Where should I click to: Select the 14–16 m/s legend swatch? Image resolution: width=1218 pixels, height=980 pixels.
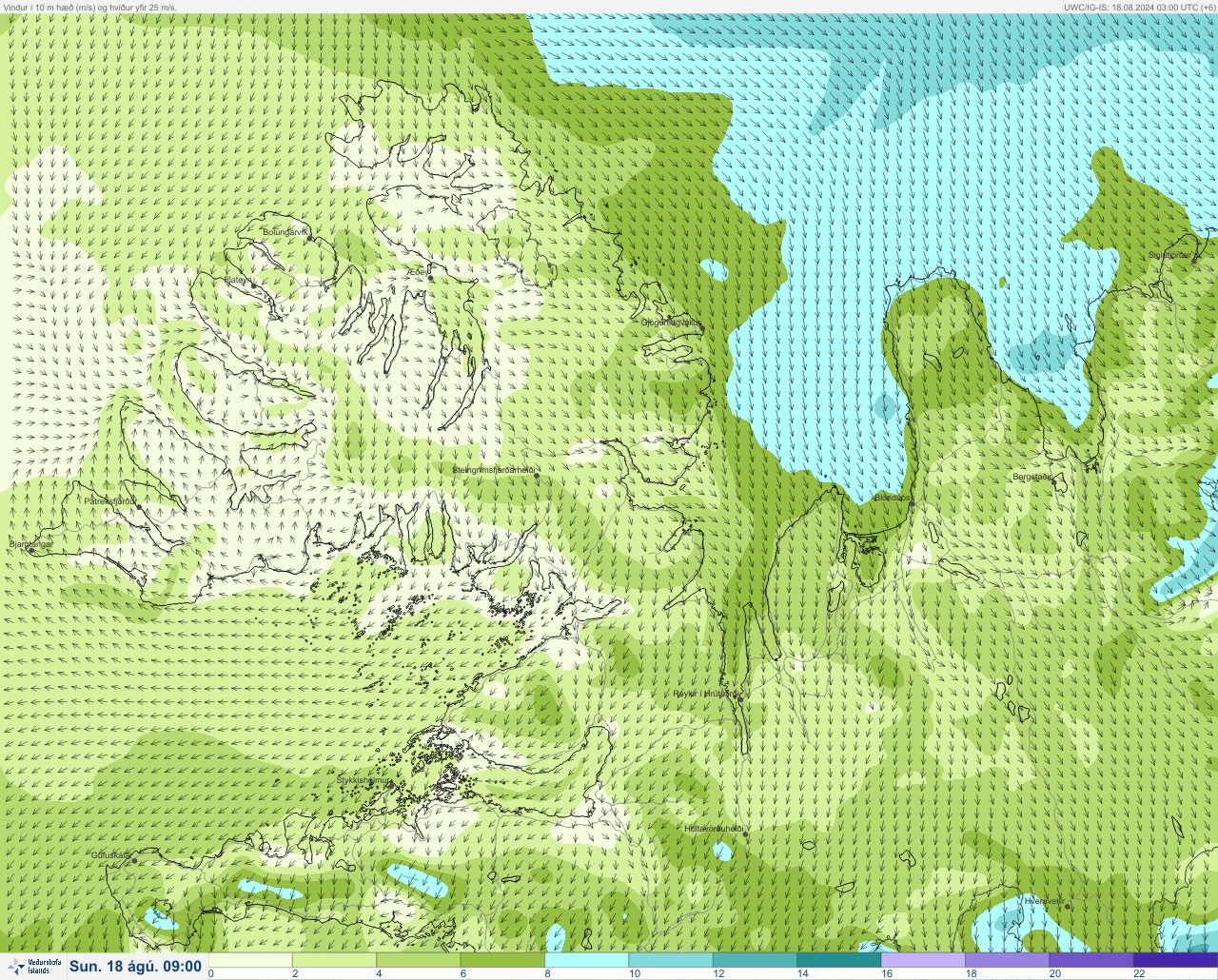(839, 960)
